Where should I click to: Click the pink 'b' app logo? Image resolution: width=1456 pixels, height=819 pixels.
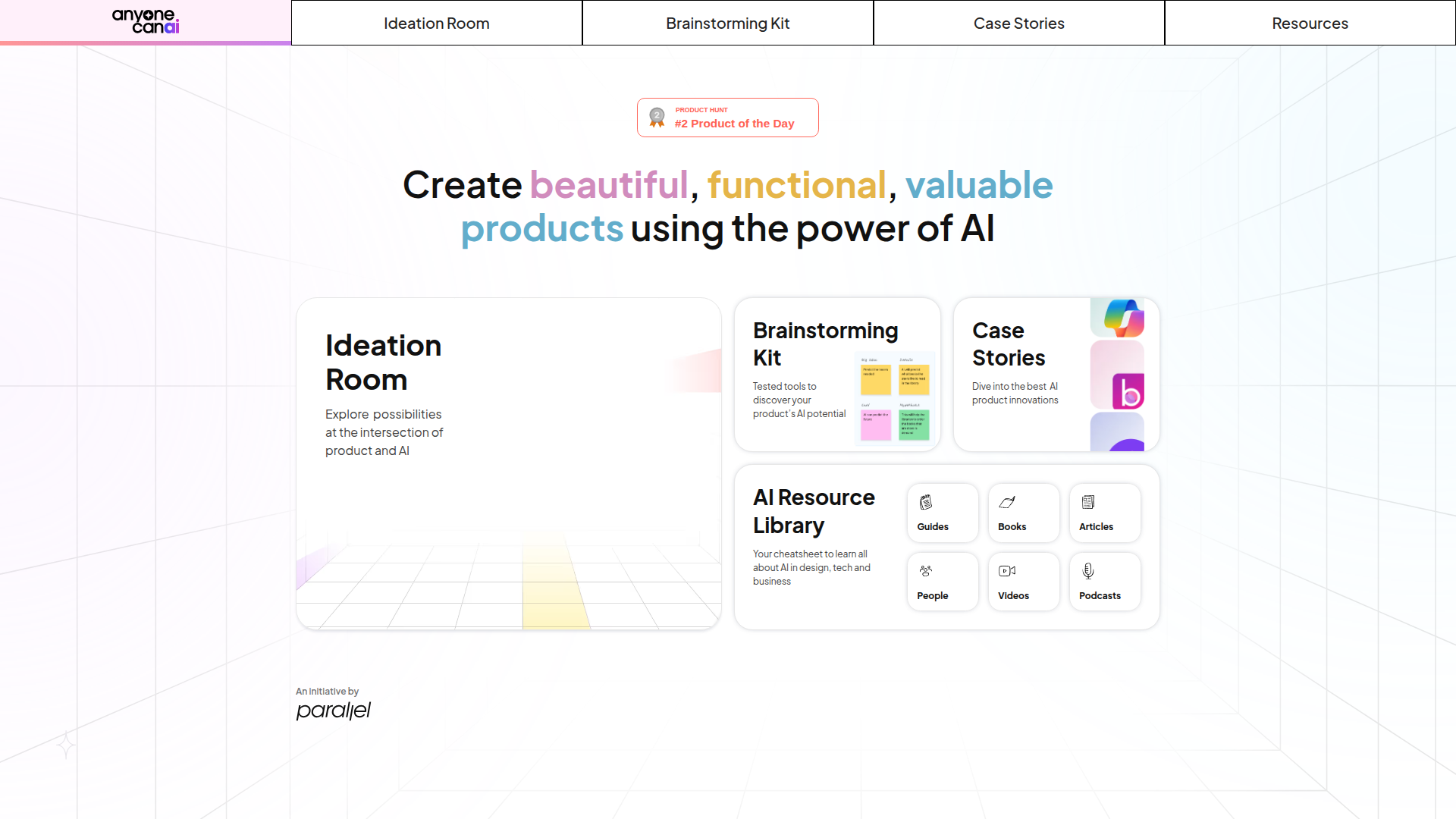1128,391
